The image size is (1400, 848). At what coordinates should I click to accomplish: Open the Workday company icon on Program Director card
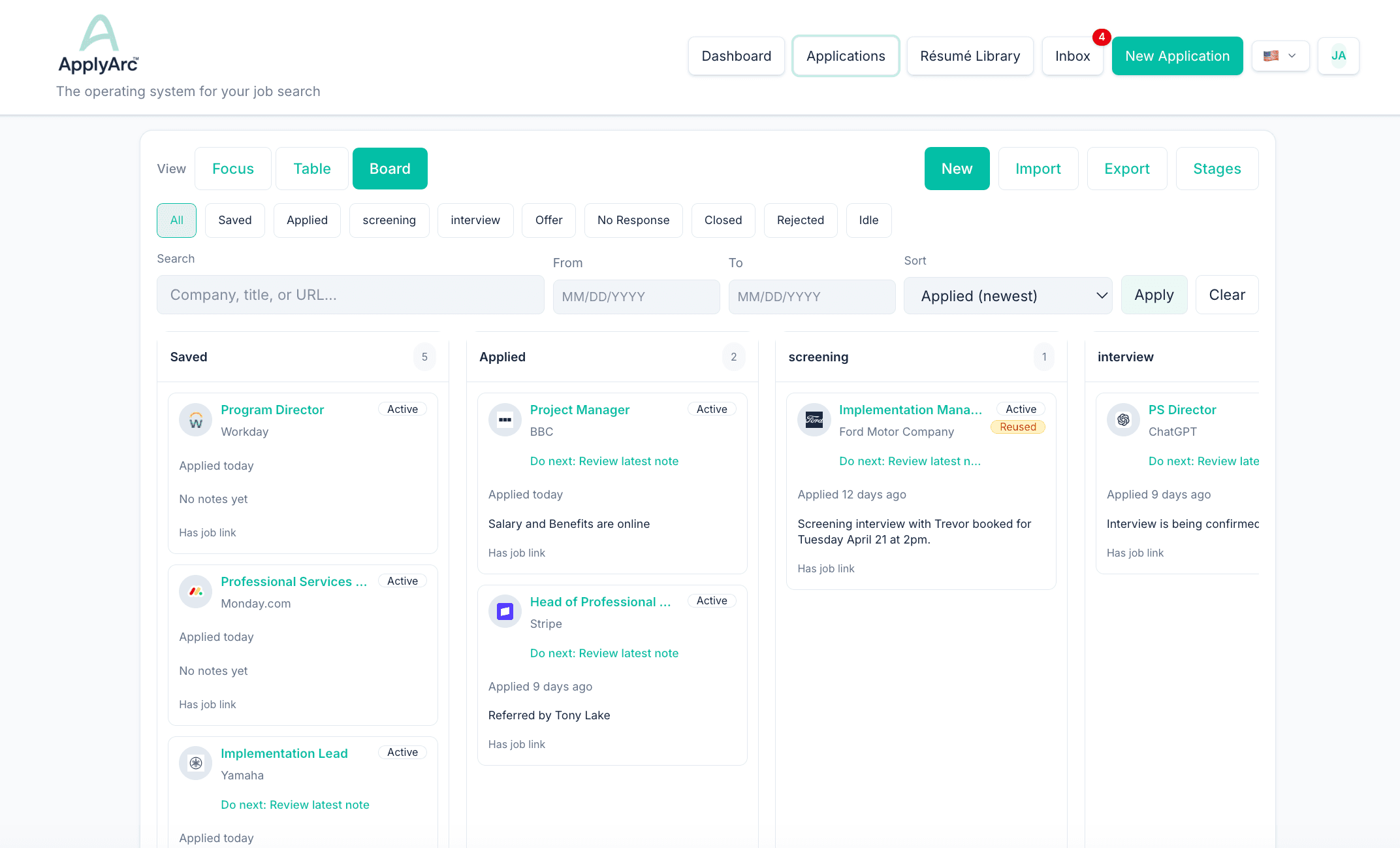click(195, 420)
